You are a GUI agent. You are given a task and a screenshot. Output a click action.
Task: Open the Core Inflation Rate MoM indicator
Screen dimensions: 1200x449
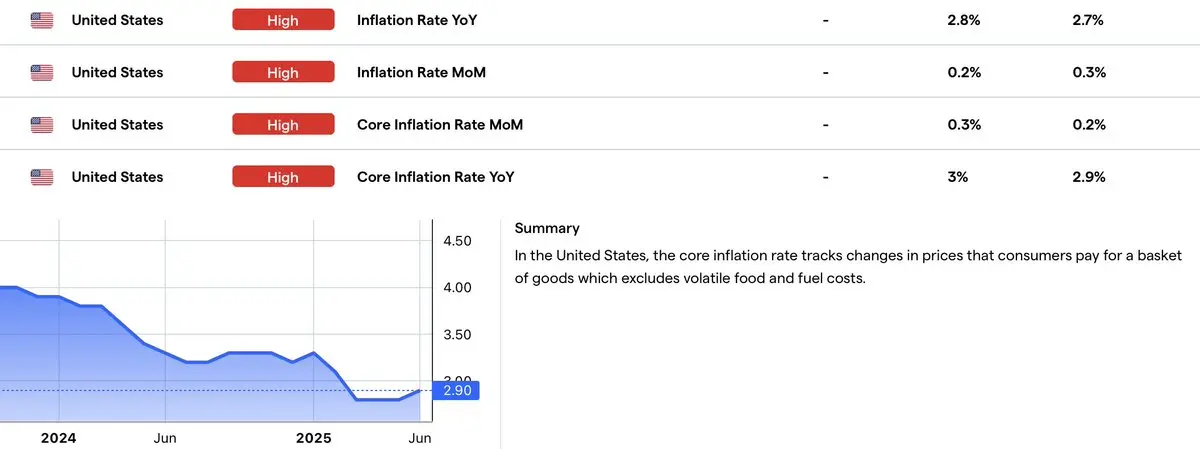pyautogui.click(x=440, y=125)
